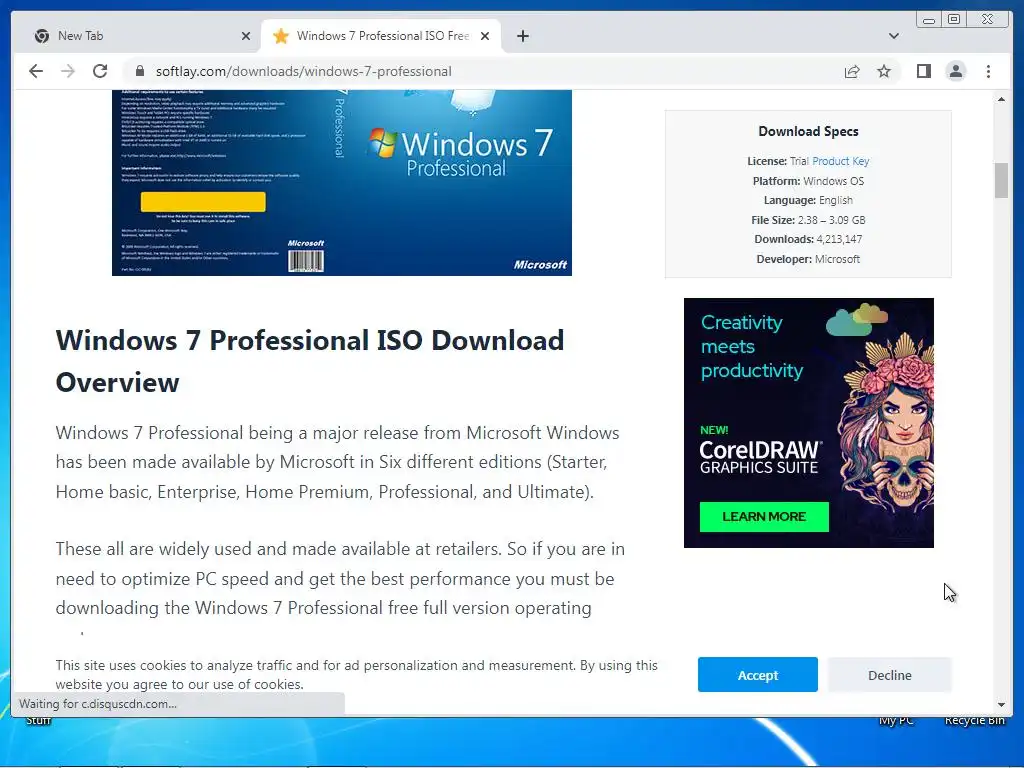This screenshot has height=768, width=1024.
Task: Click the page scrollbar thumb
Action: click(x=1001, y=180)
